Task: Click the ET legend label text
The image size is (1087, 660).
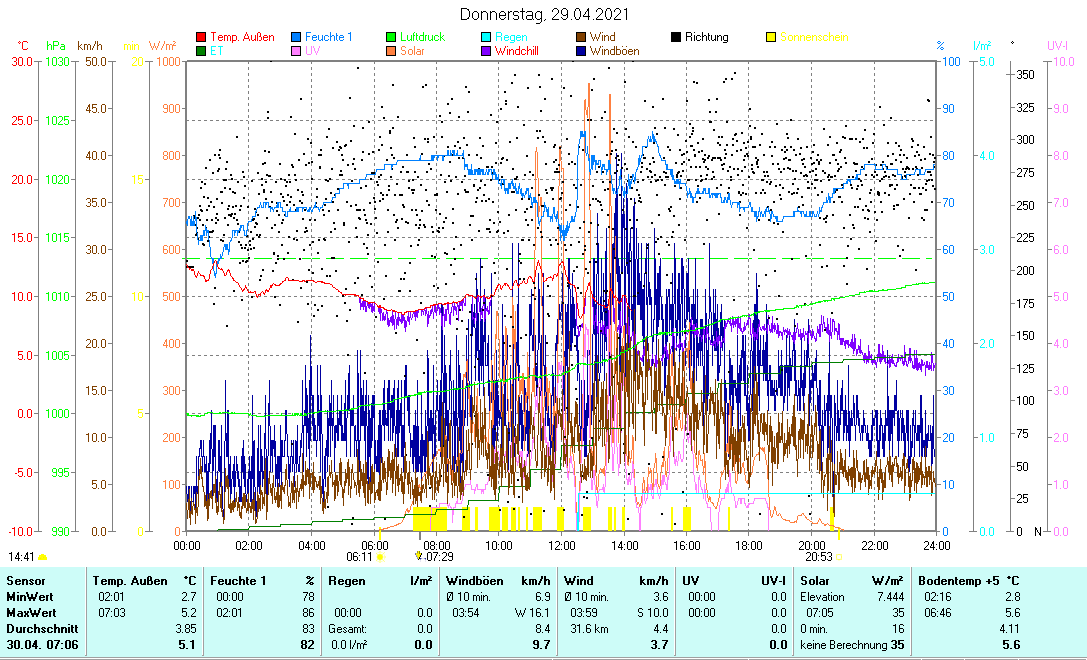Action: (217, 50)
